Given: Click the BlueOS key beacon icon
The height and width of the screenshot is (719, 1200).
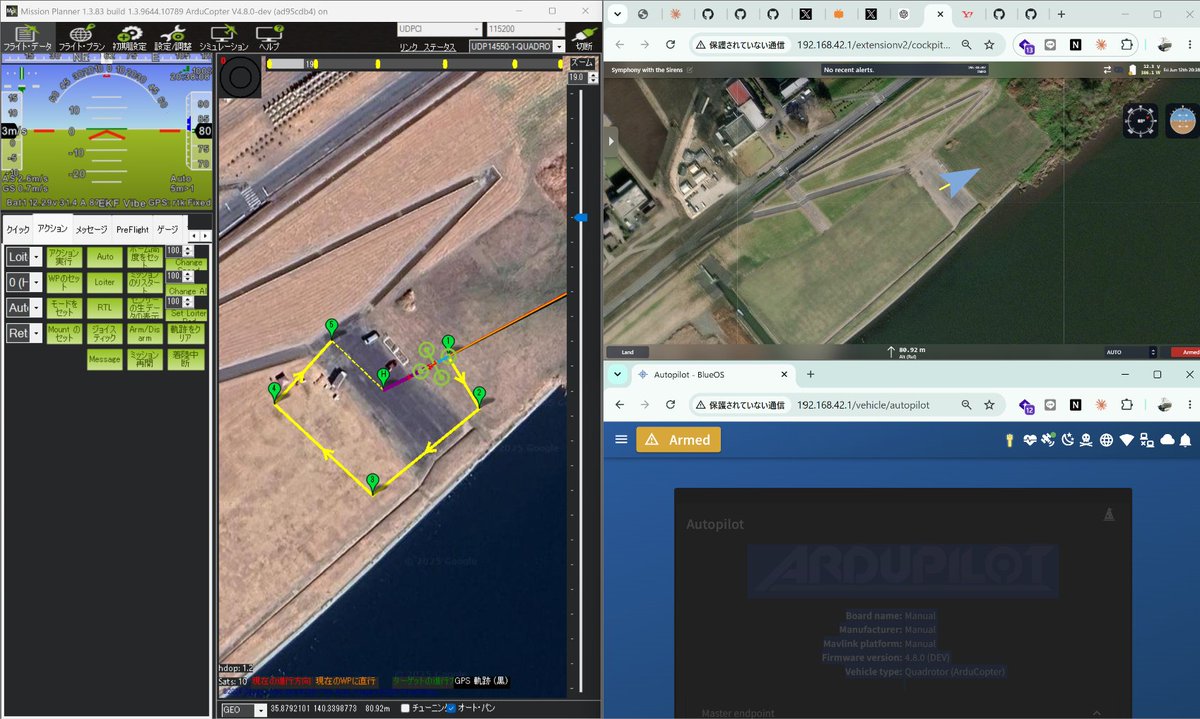Looking at the screenshot, I should coord(1010,440).
